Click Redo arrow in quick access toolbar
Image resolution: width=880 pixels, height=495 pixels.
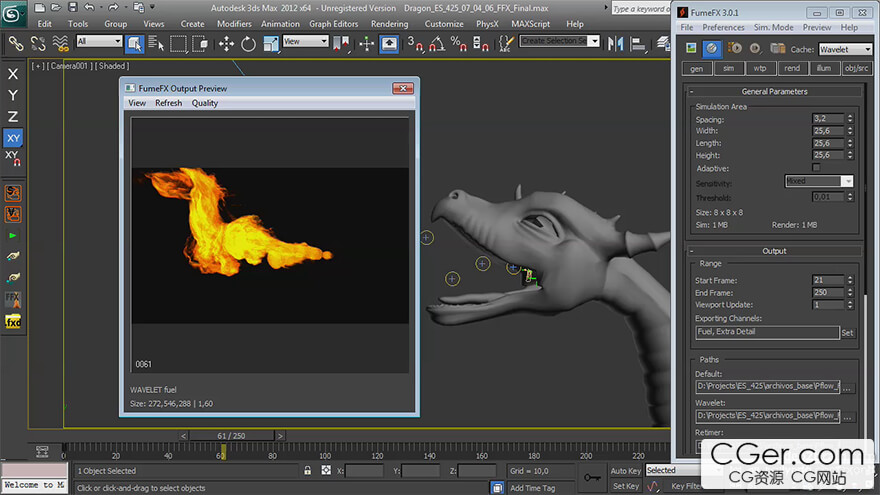pos(113,7)
